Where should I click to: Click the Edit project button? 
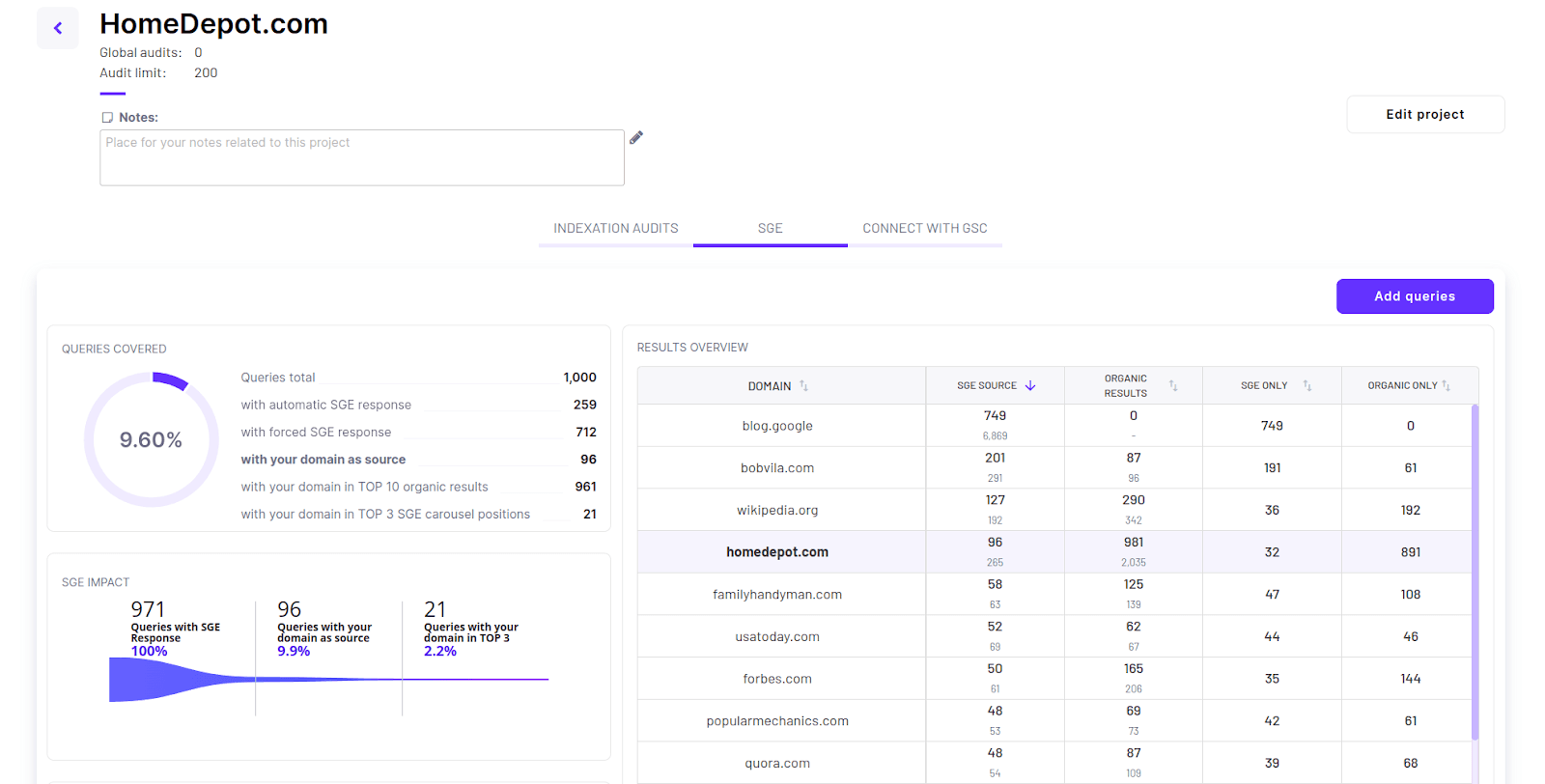(x=1424, y=114)
